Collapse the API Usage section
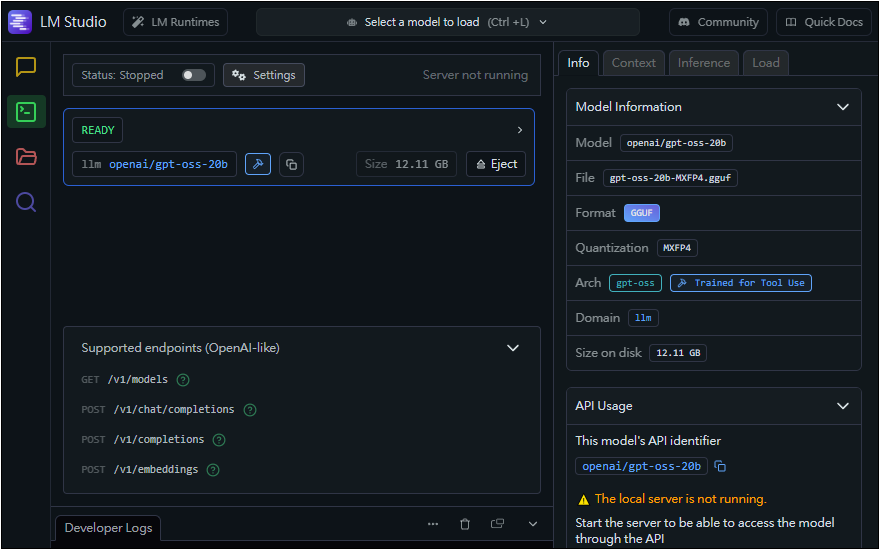The width and height of the screenshot is (880, 550). coord(842,406)
